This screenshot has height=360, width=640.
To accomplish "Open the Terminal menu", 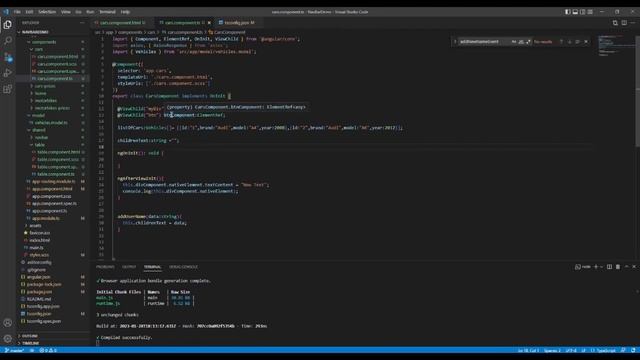I will point(107,12).
